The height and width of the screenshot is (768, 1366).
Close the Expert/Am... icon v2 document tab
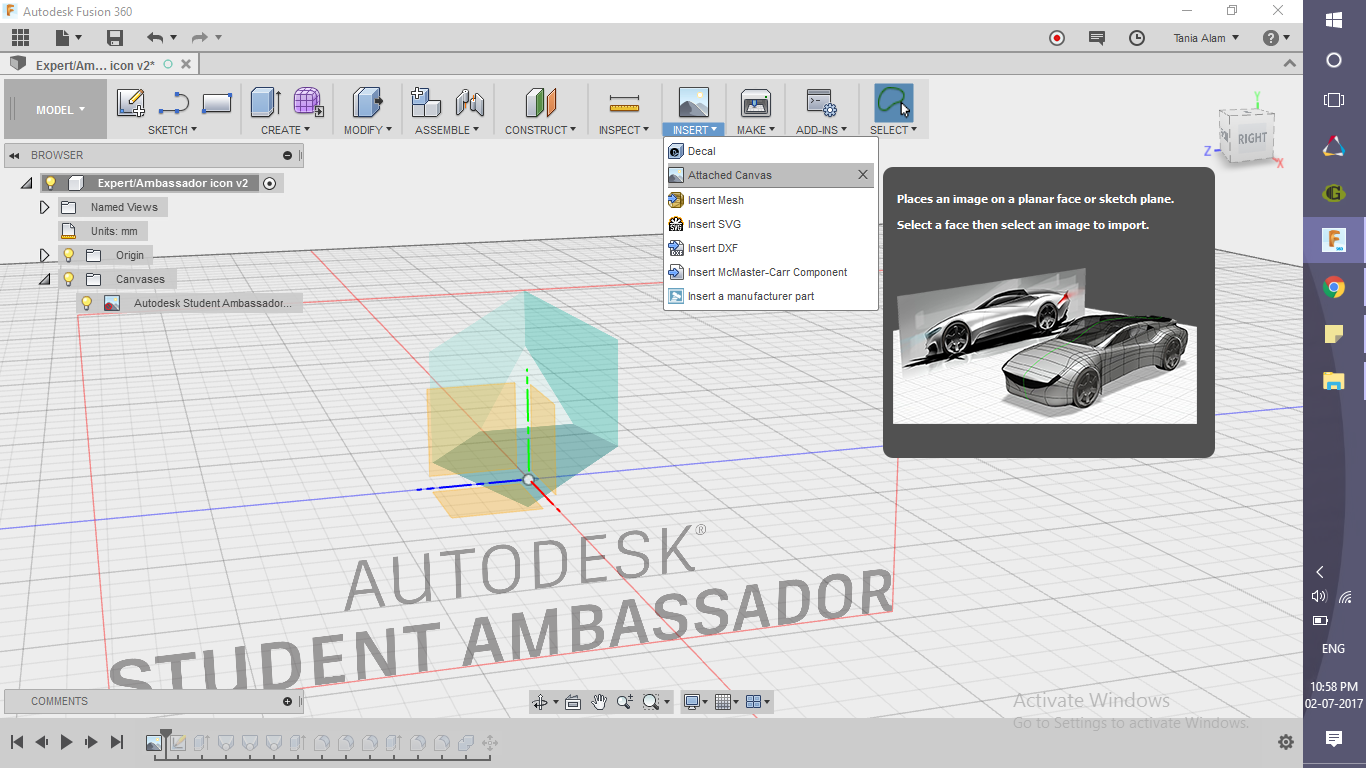[186, 64]
